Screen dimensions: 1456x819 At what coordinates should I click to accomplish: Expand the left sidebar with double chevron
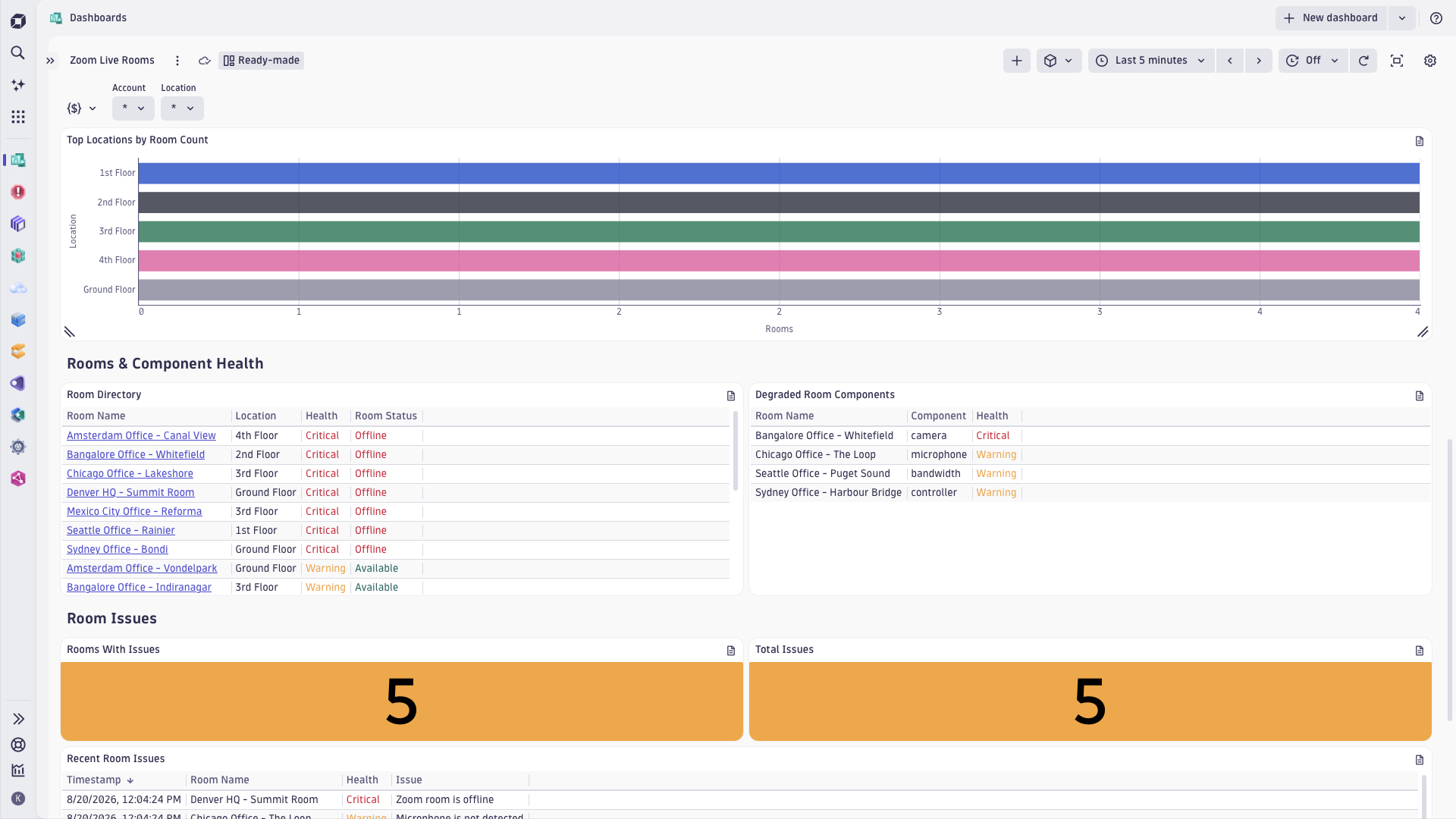50,61
